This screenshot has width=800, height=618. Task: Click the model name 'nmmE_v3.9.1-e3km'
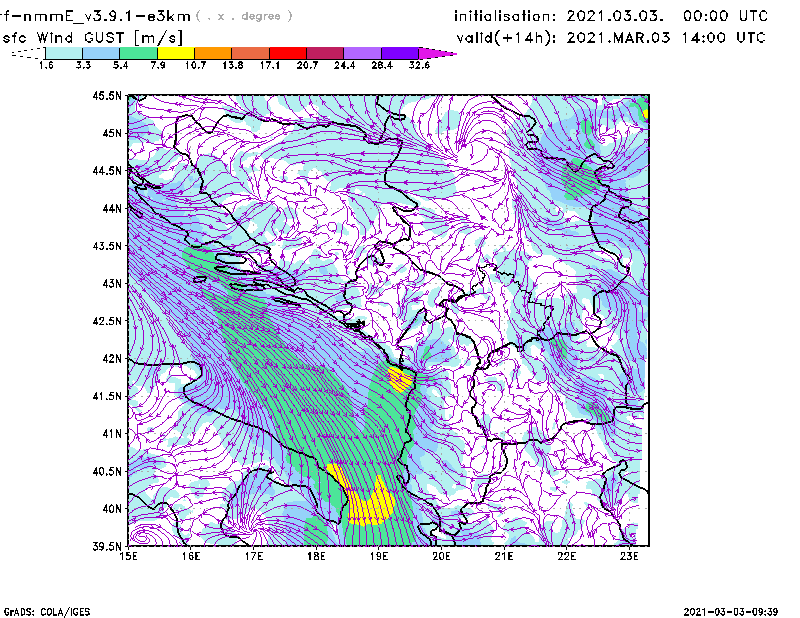pyautogui.click(x=107, y=17)
